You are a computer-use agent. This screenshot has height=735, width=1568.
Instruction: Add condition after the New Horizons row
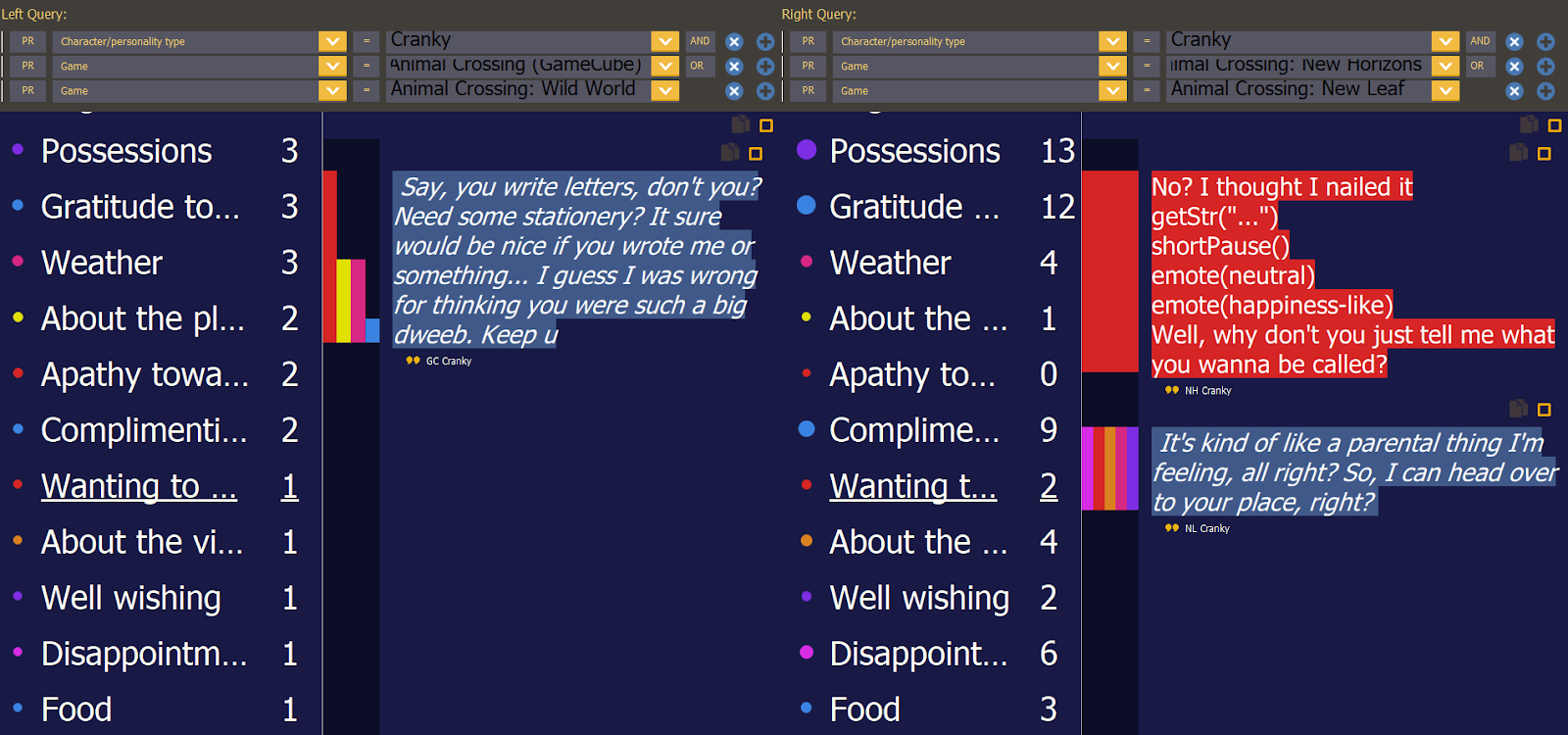coord(1545,67)
